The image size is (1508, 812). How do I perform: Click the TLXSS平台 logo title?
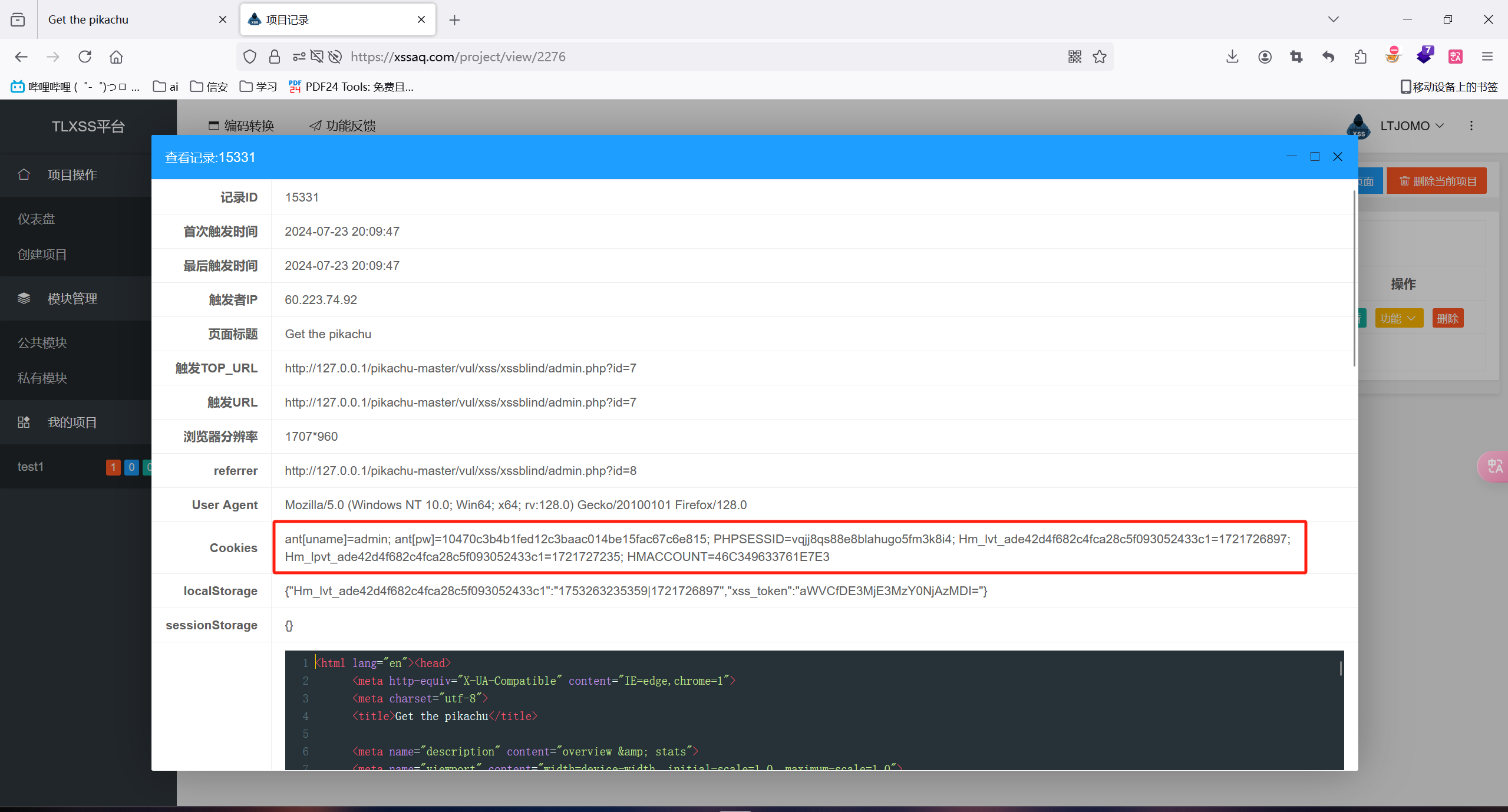click(x=88, y=126)
